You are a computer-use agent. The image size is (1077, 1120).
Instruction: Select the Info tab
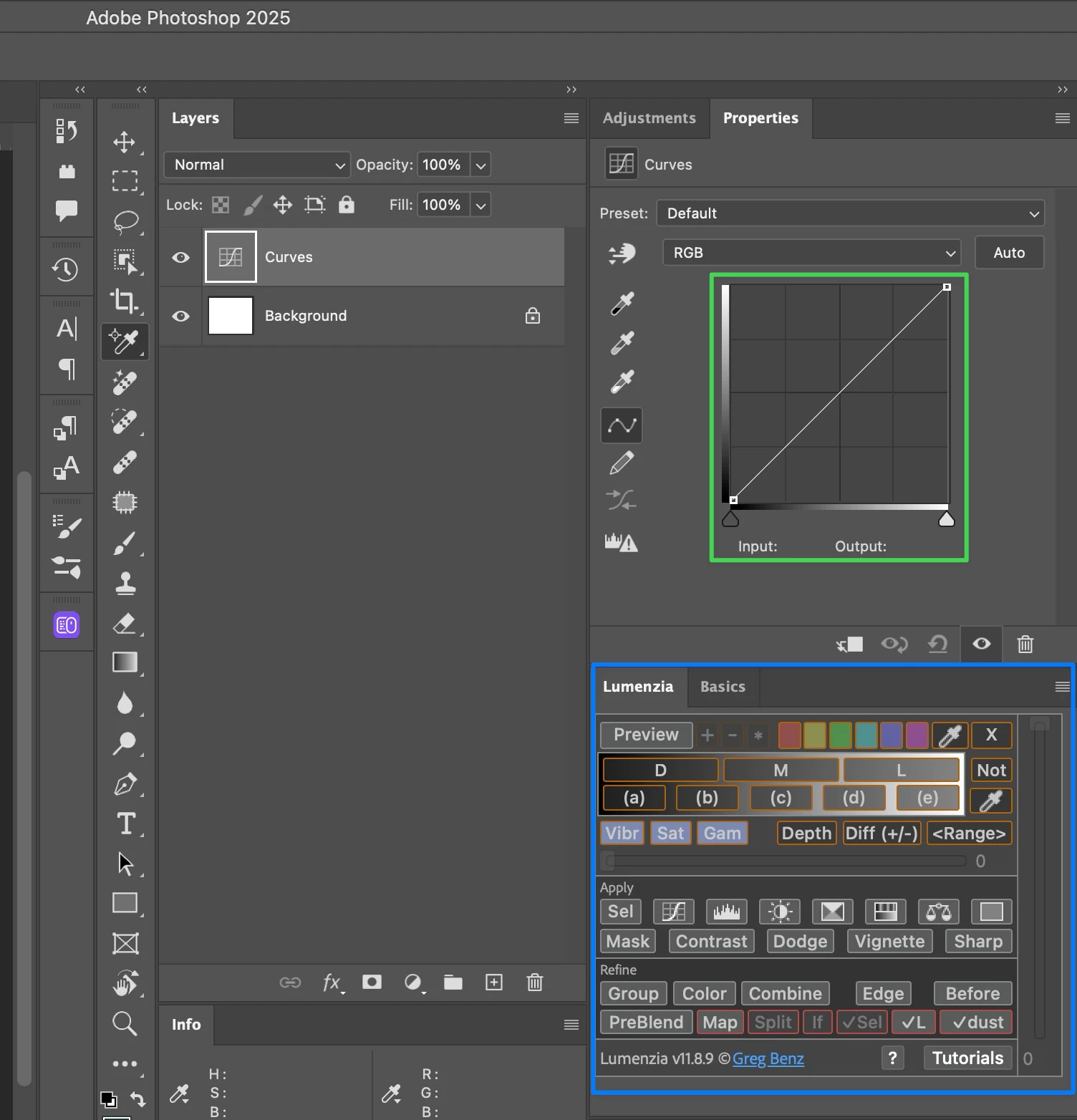(x=186, y=1025)
